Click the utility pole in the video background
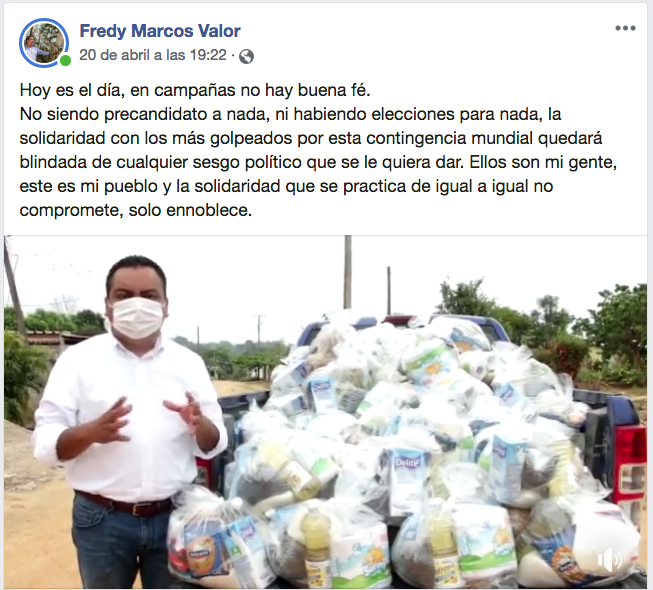The height and width of the screenshot is (590, 653). [347, 272]
